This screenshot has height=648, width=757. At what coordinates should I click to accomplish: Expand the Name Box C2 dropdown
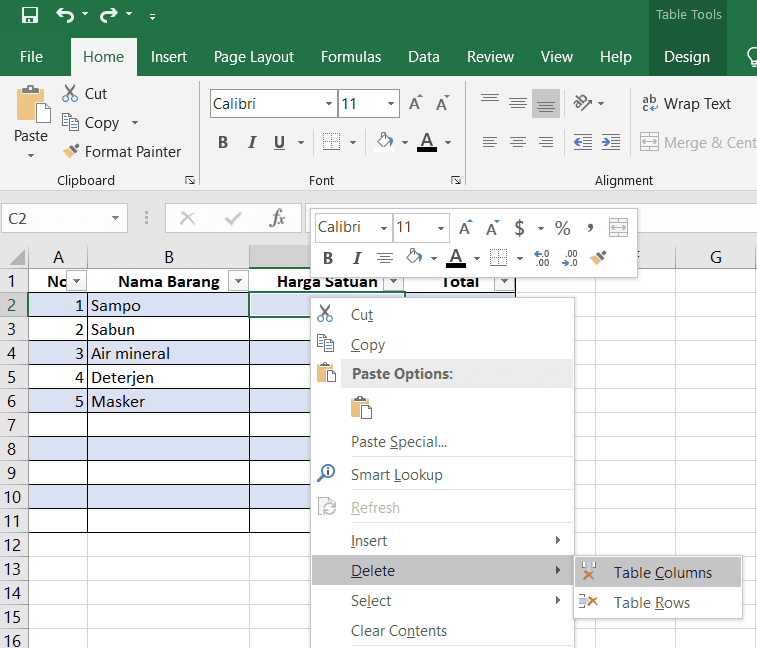[115, 218]
